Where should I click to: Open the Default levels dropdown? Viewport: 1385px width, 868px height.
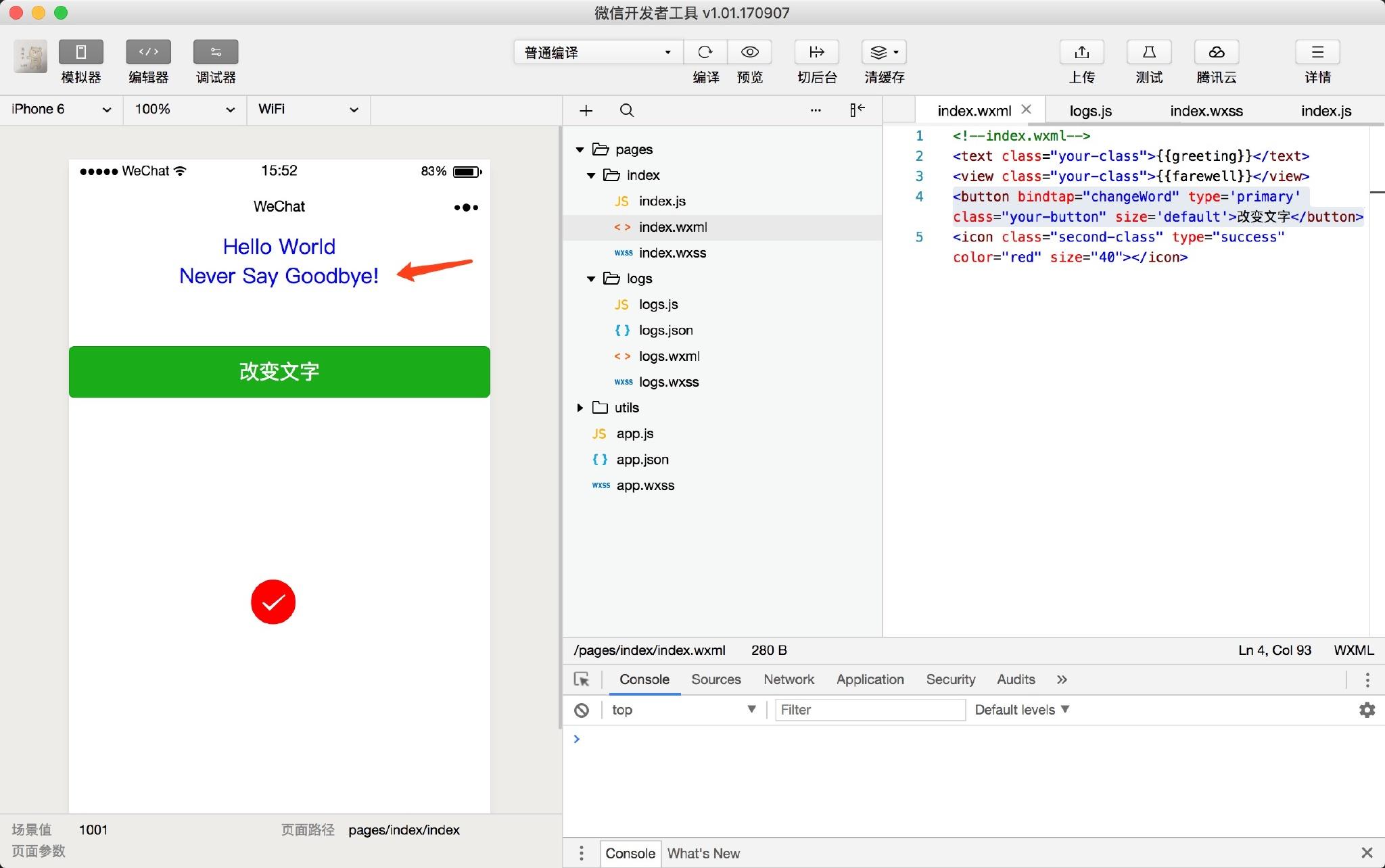point(1021,710)
